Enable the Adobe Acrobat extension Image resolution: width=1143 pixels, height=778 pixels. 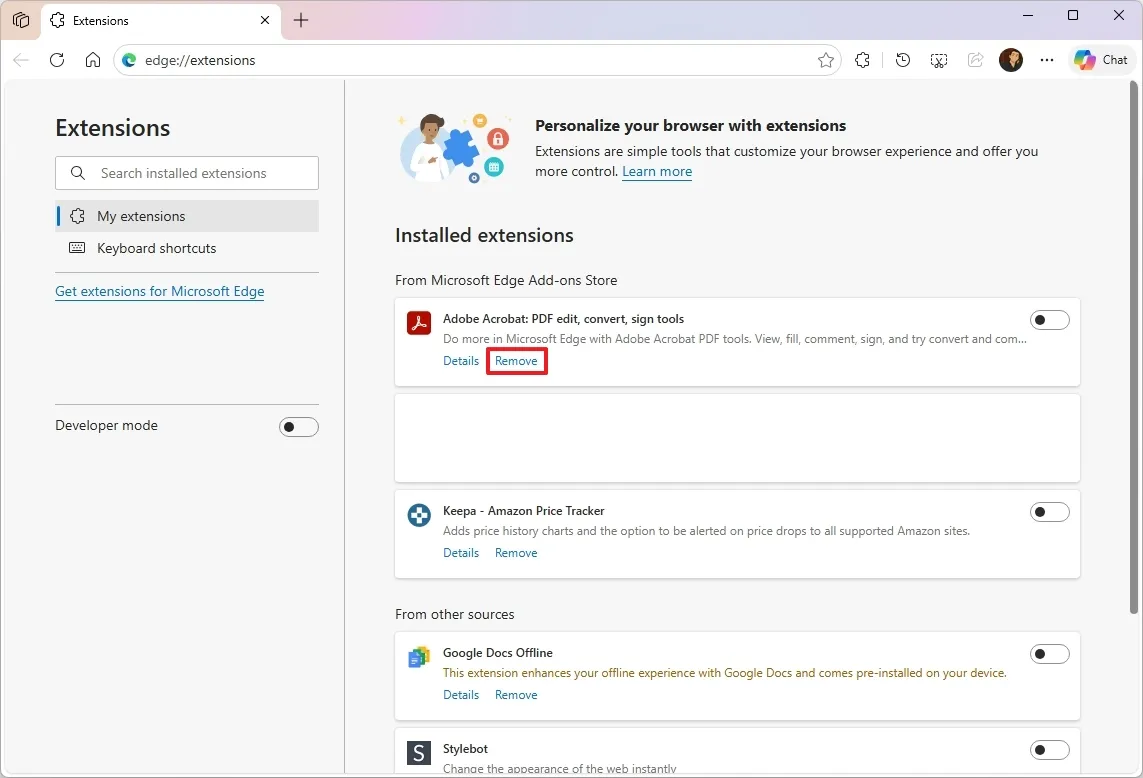pos(1050,319)
